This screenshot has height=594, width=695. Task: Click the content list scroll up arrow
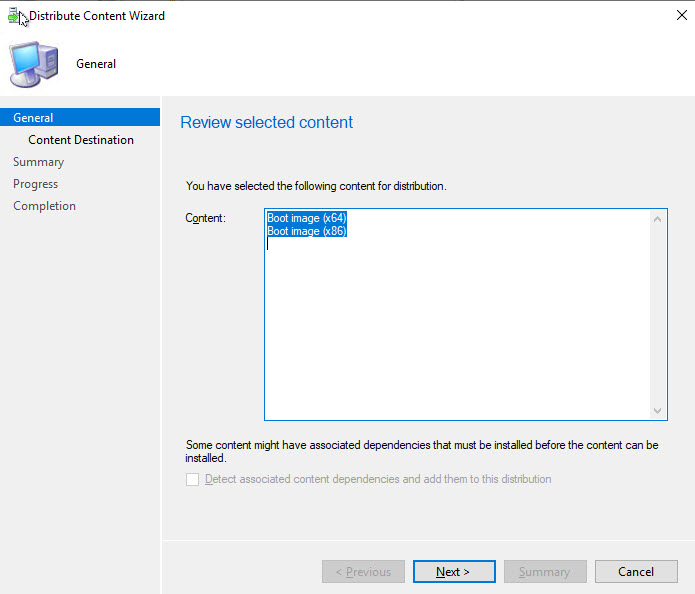(658, 219)
